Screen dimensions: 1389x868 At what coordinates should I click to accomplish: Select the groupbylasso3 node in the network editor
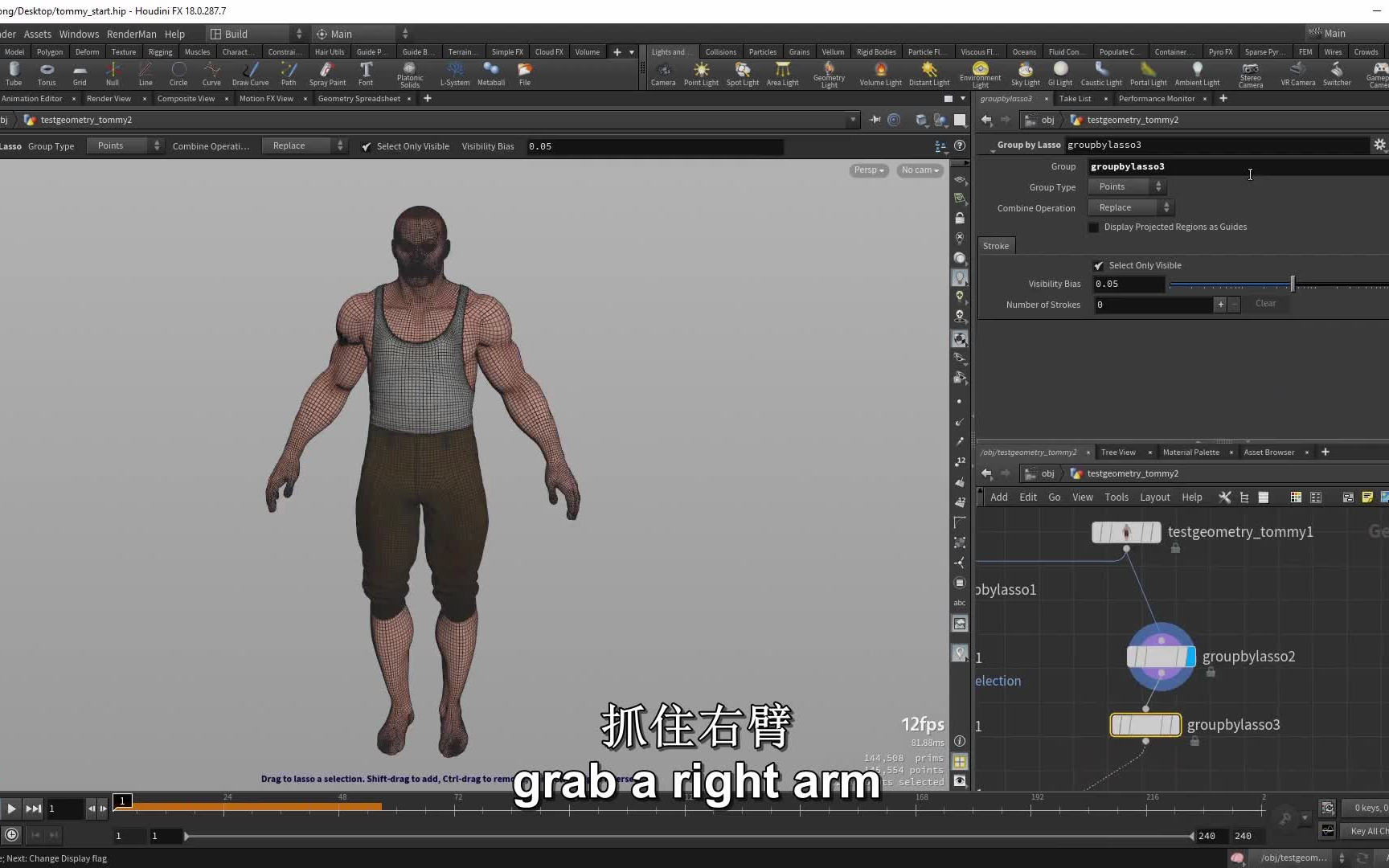click(x=1145, y=724)
